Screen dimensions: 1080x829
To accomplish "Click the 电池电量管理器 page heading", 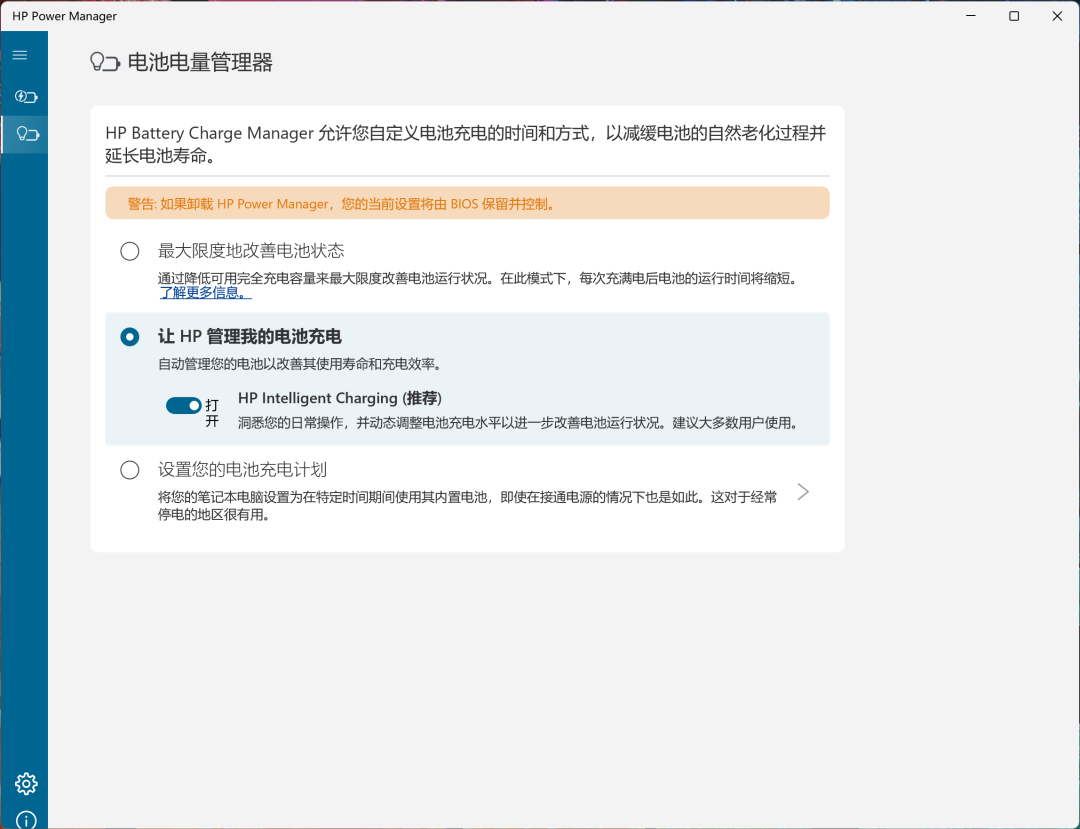I will click(x=200, y=63).
